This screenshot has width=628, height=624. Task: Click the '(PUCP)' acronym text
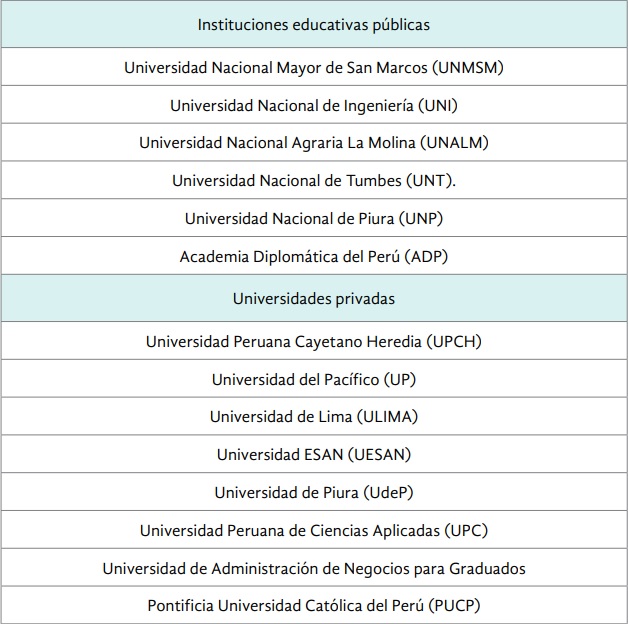(458, 605)
